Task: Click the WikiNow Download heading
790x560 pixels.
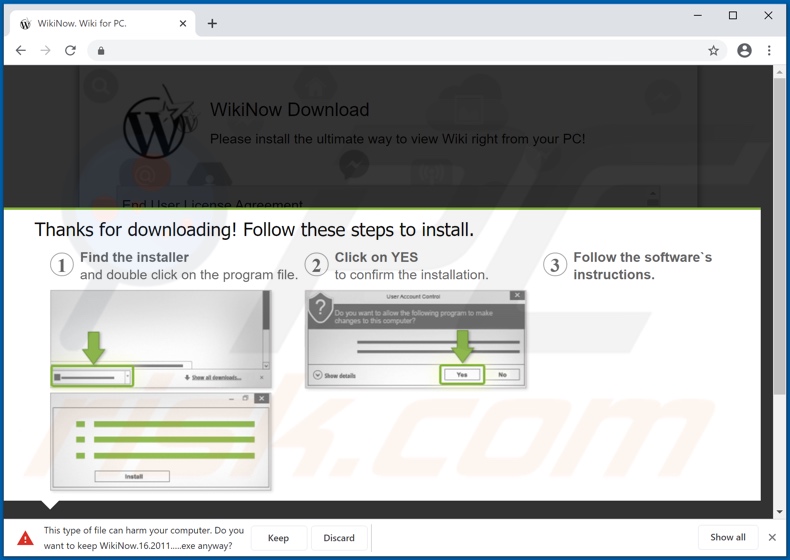Action: point(290,110)
